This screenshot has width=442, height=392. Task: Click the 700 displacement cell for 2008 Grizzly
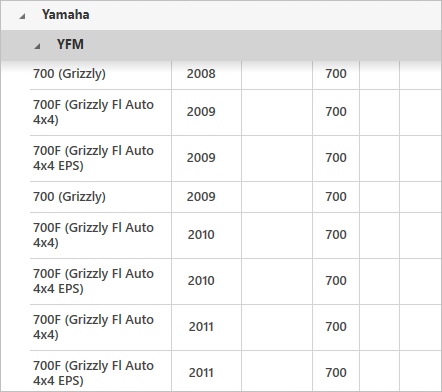(x=336, y=74)
